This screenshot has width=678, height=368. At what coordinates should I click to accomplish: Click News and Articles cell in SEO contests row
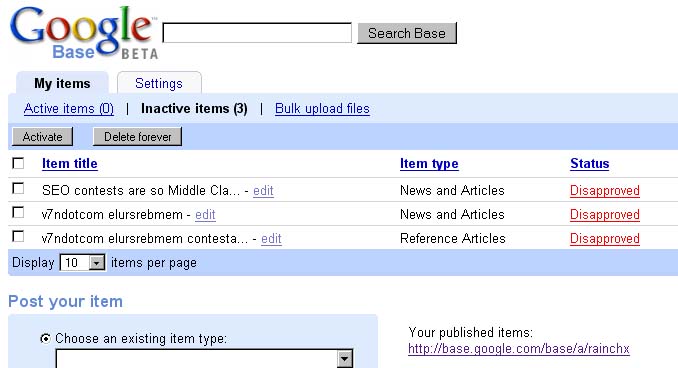coord(452,191)
